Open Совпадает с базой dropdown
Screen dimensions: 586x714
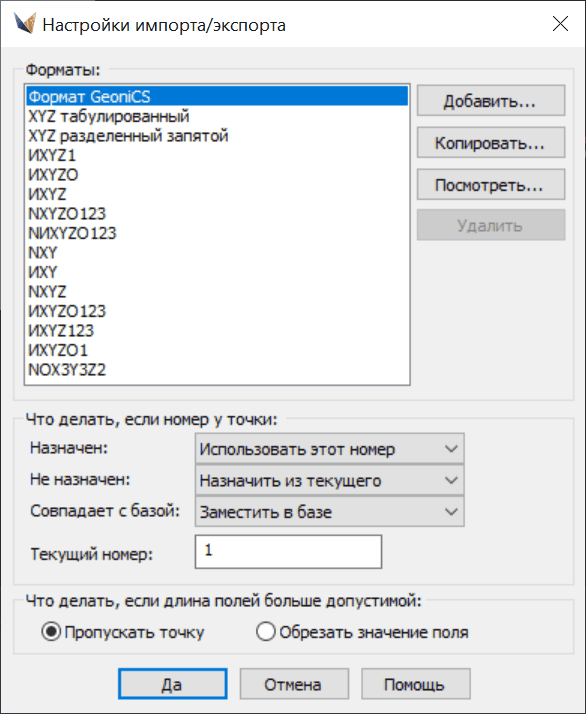tap(330, 512)
